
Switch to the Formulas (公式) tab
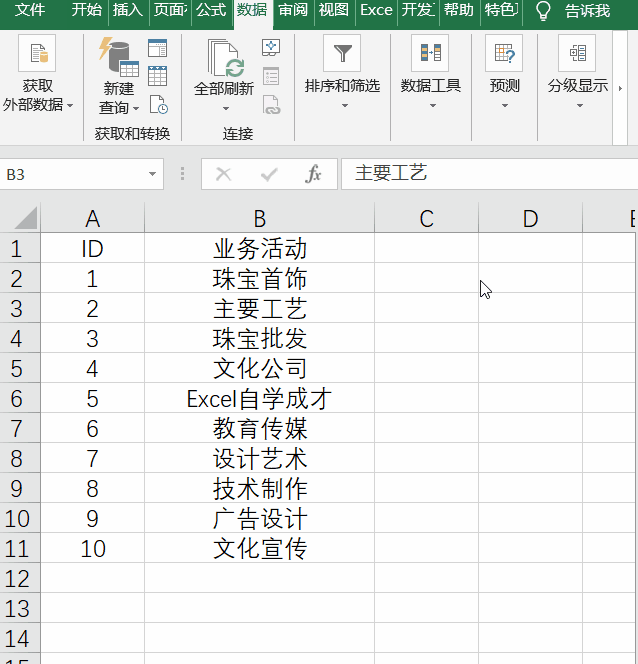coord(211,10)
